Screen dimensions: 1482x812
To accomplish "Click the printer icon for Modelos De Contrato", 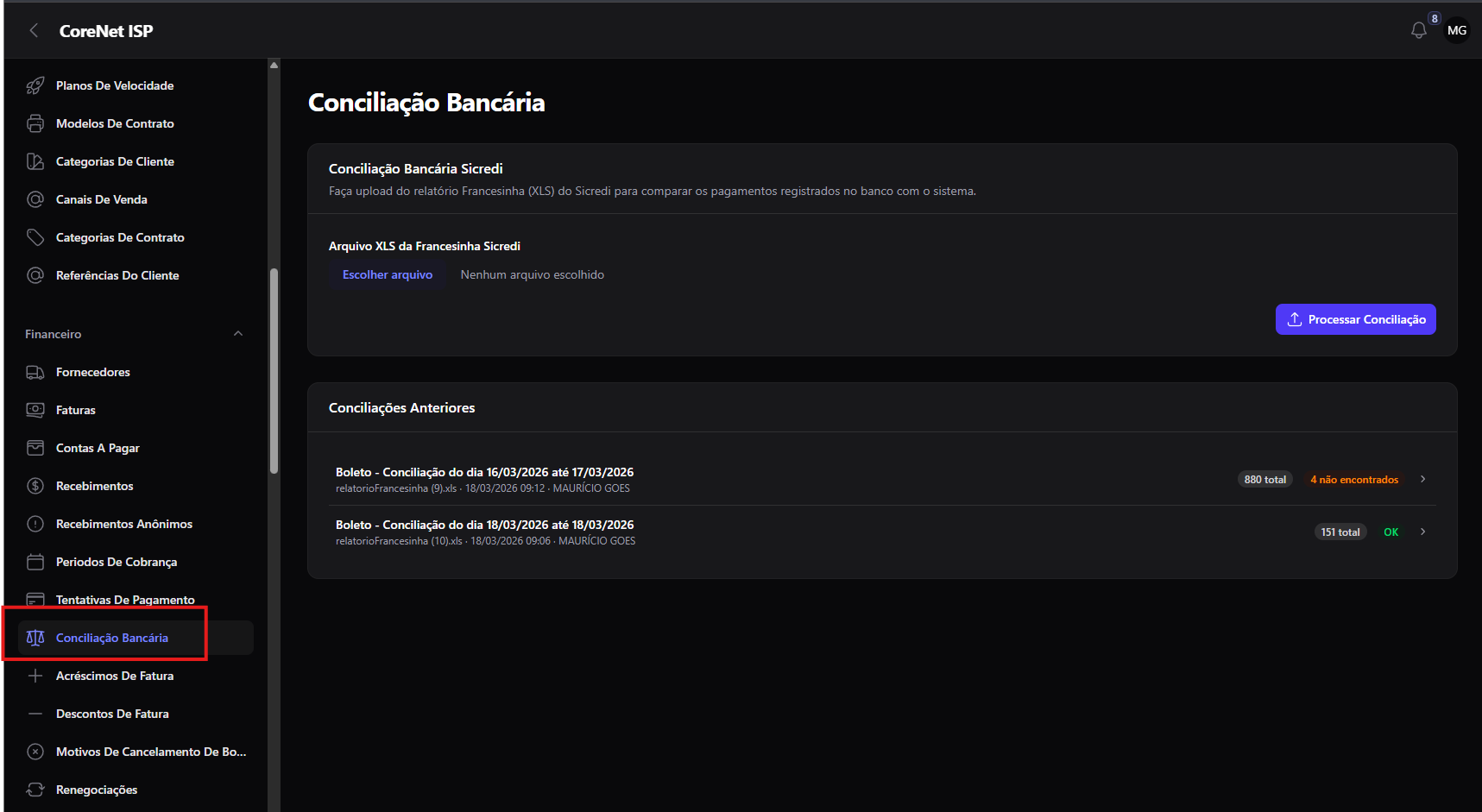I will [35, 123].
